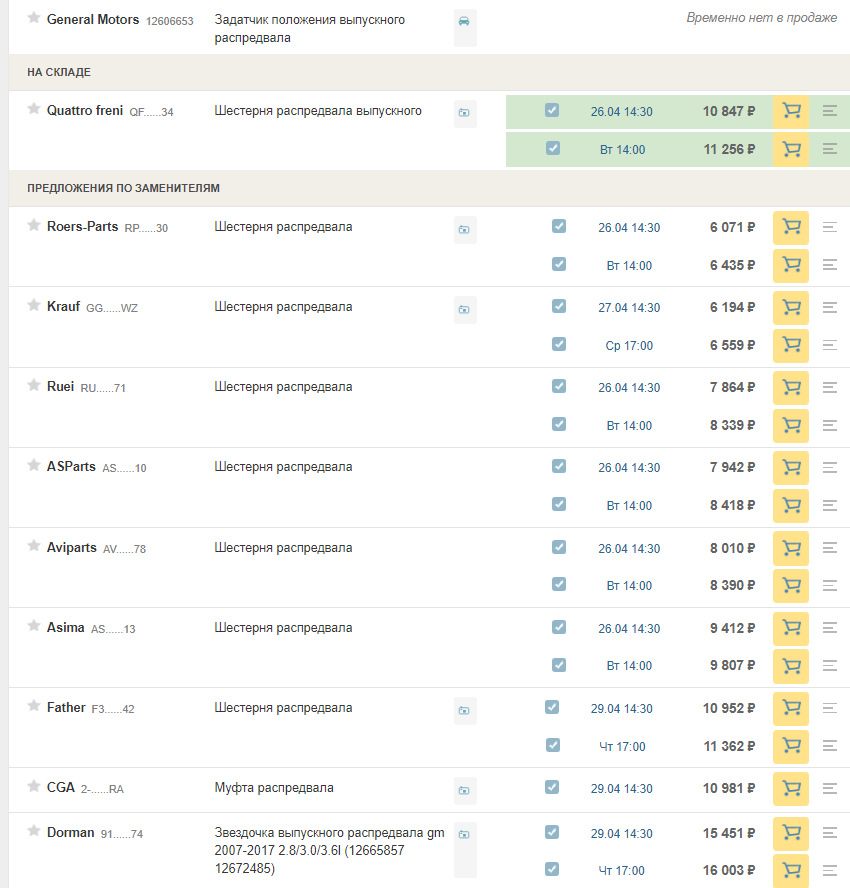The image size is (850, 888).
Task: Star General Motors as favorite
Action: [34, 18]
